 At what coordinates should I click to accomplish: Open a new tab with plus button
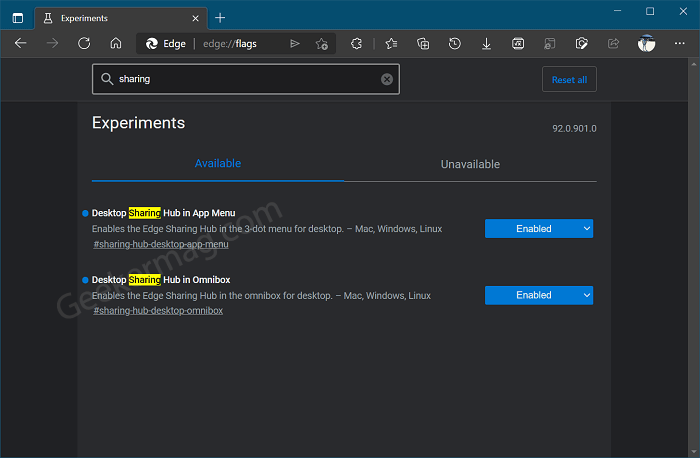coord(220,18)
